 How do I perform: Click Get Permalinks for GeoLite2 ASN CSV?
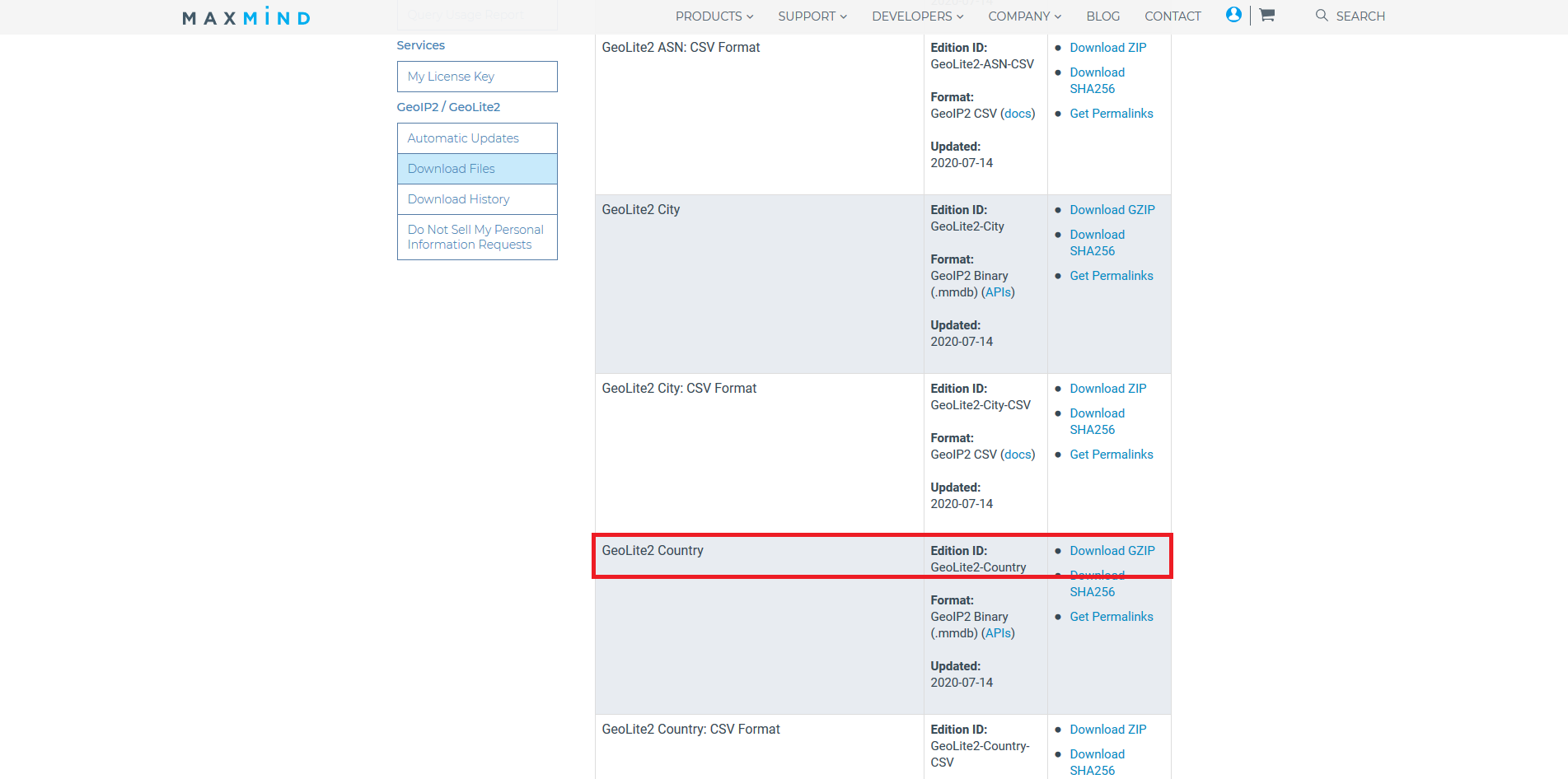pyautogui.click(x=1112, y=114)
